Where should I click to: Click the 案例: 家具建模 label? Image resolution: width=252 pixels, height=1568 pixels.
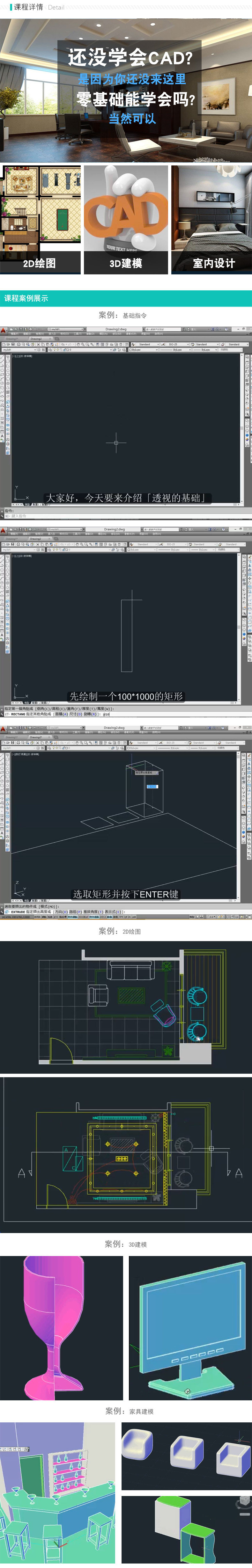[130, 1411]
